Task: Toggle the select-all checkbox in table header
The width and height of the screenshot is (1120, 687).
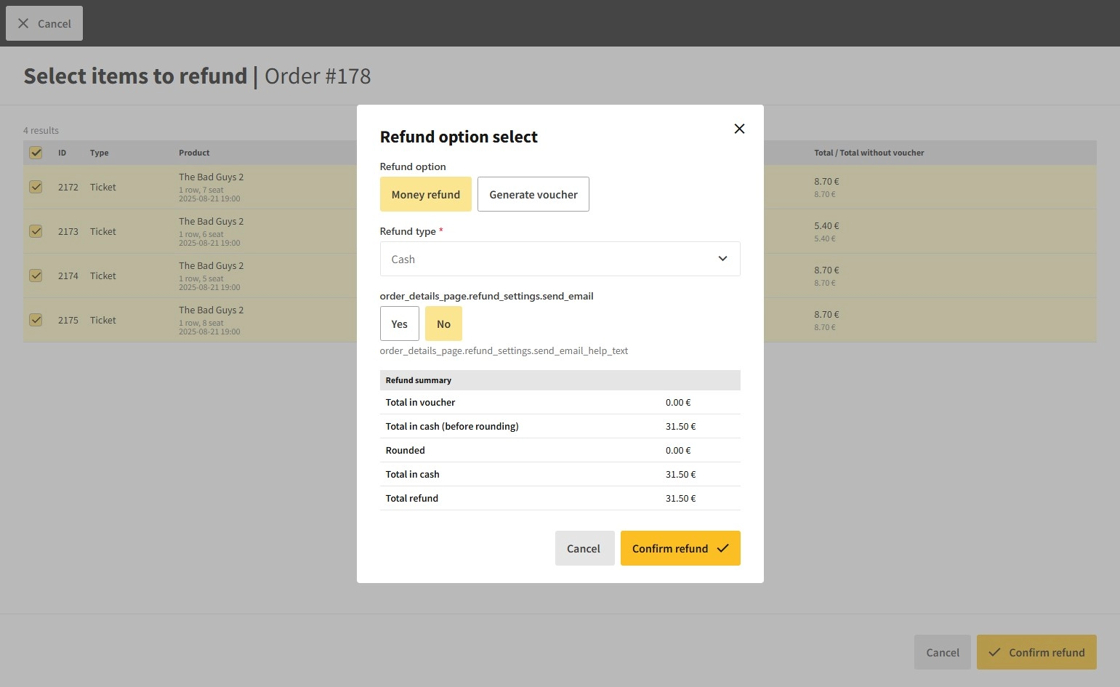Action: 36,153
